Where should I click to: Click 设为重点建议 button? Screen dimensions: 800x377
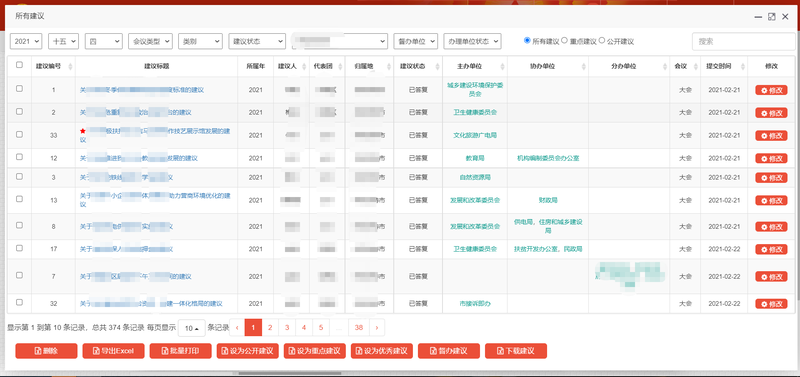click(315, 351)
